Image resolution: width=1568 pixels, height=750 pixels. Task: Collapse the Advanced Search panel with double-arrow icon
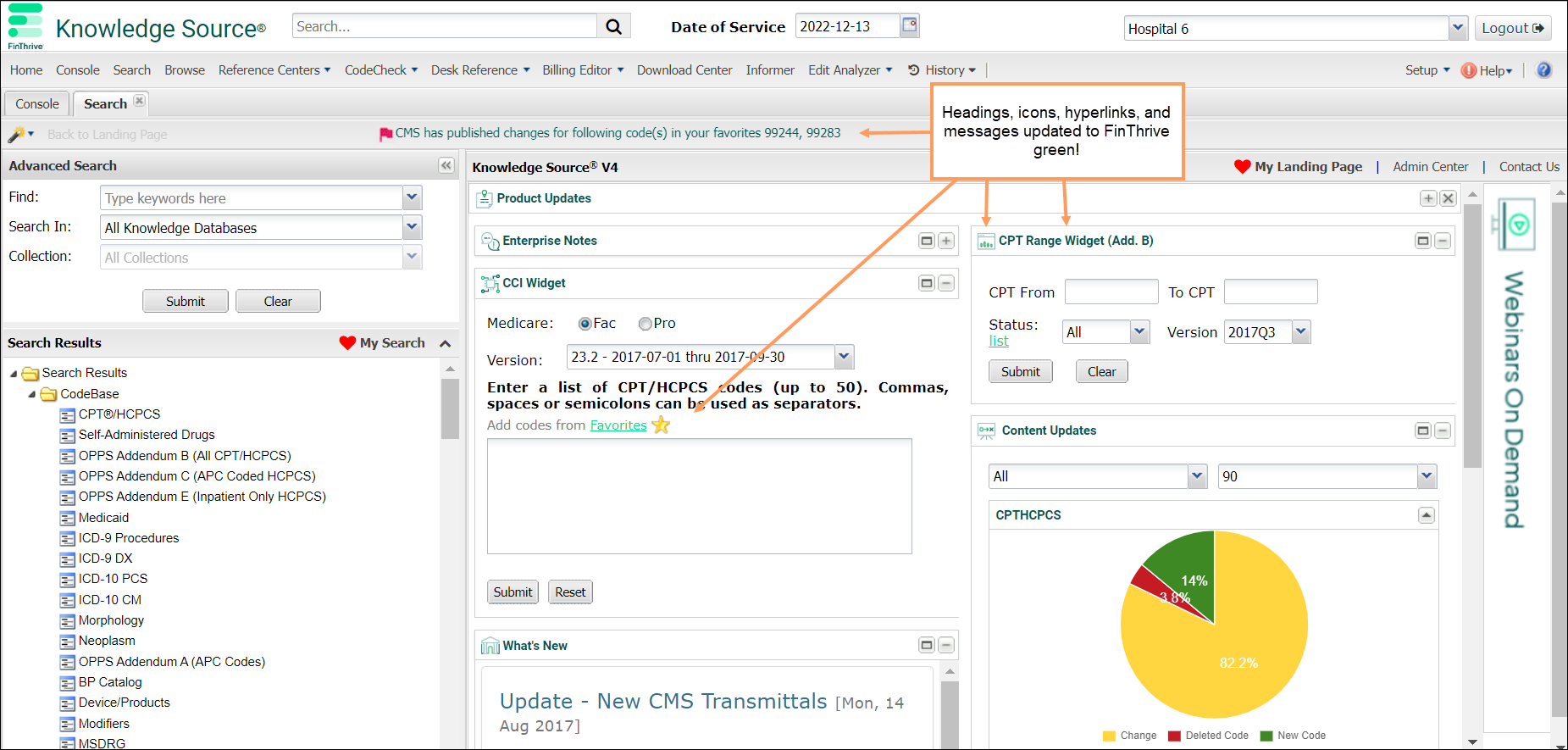coord(446,165)
